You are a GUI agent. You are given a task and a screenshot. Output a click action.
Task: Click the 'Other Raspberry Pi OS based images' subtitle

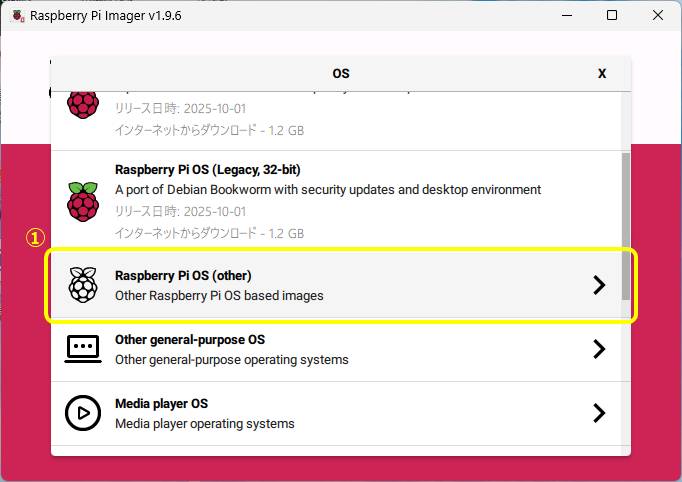219,296
